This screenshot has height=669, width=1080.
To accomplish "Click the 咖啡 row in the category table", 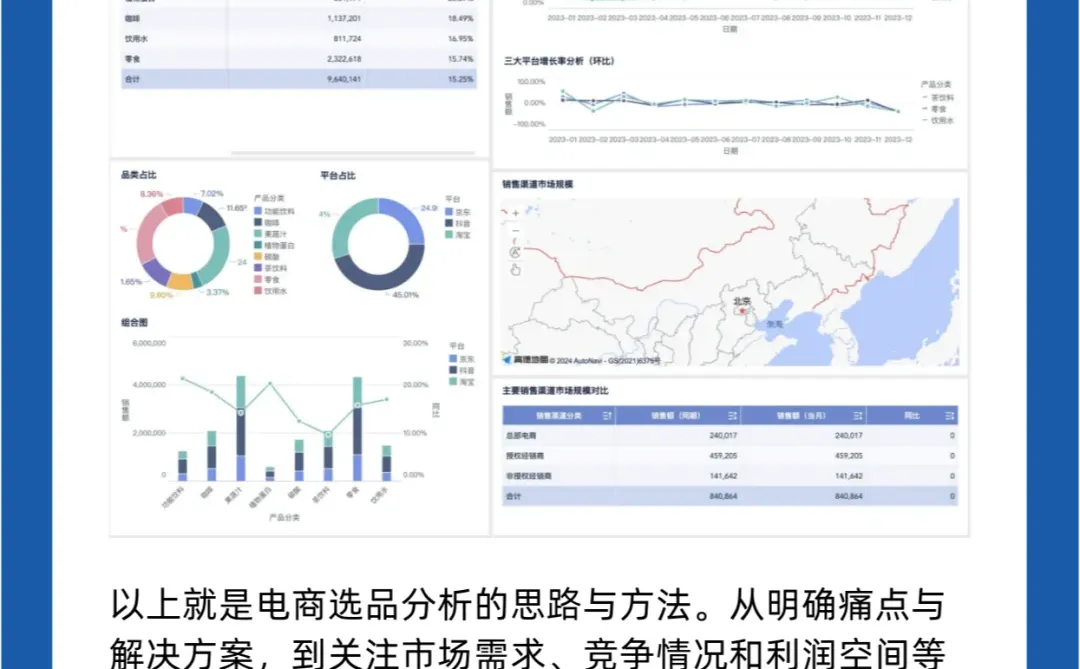I will tap(299, 19).
